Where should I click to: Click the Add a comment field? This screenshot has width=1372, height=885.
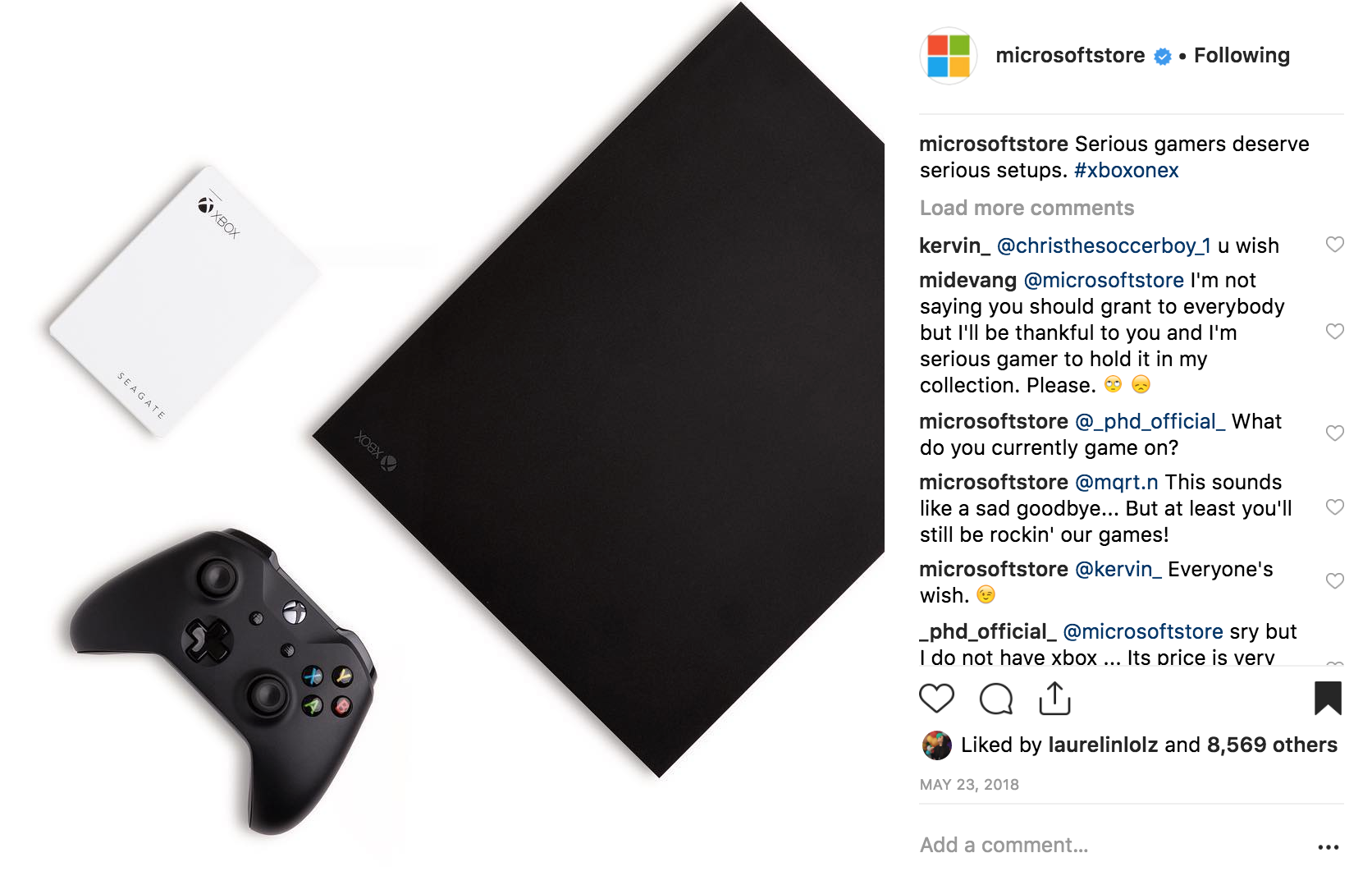click(x=1112, y=846)
